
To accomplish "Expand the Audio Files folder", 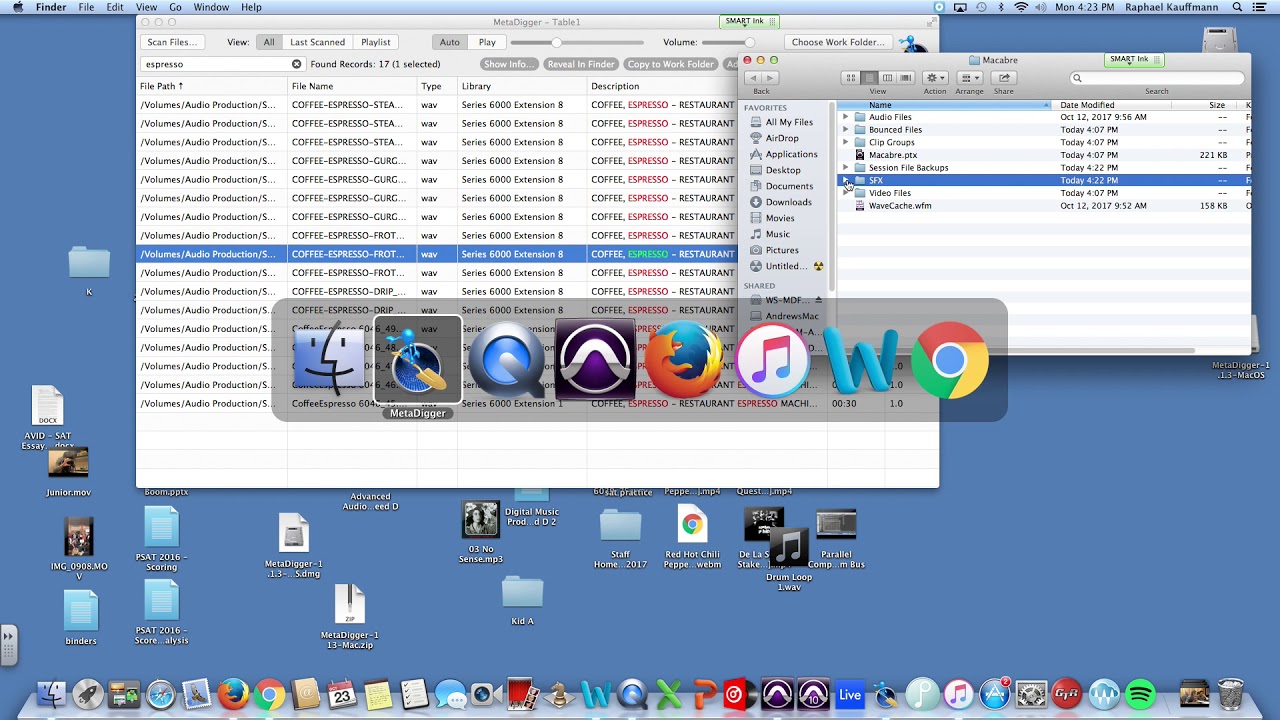I will tap(845, 117).
